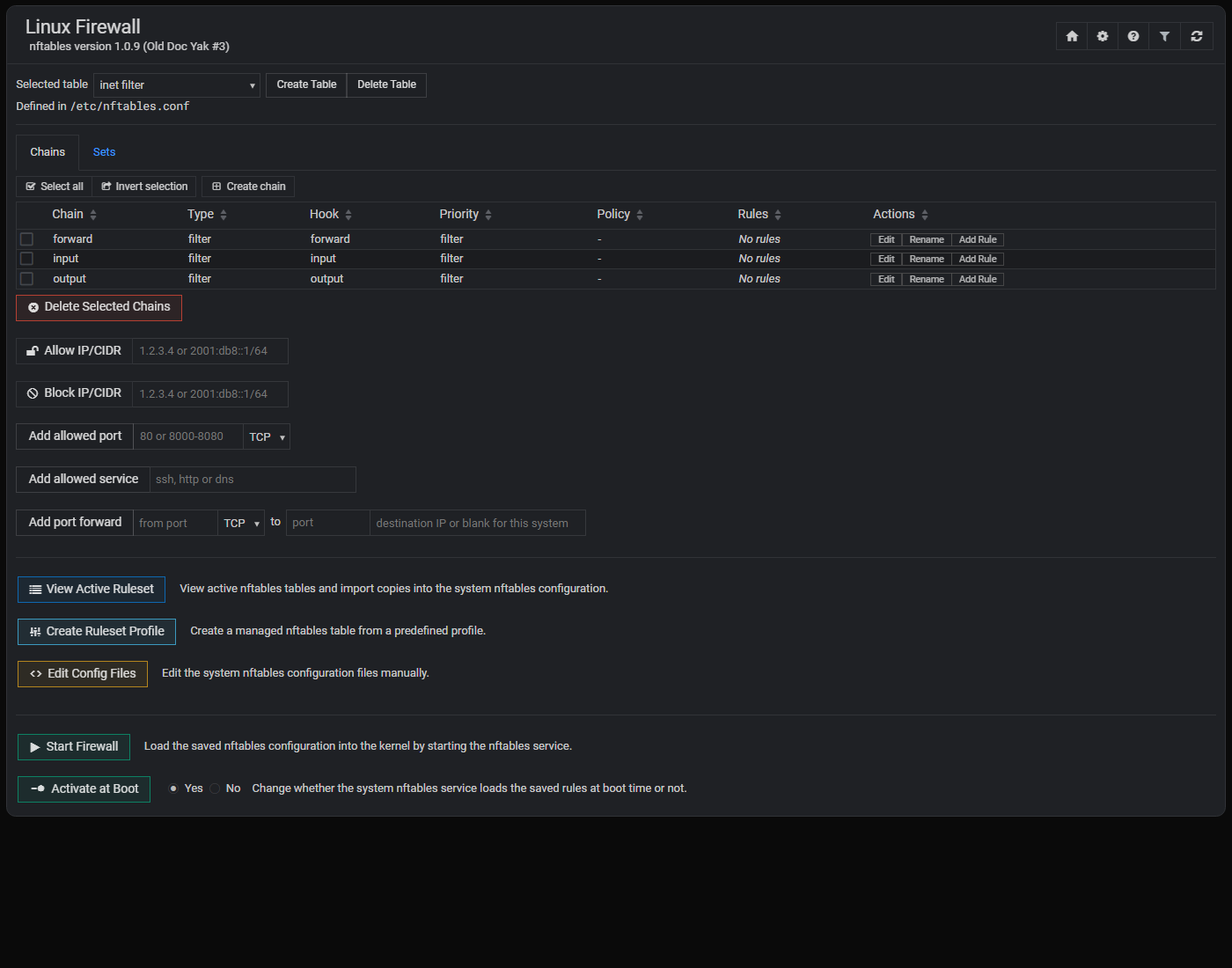
Task: Tick the checkbox for the forward chain
Action: (26, 239)
